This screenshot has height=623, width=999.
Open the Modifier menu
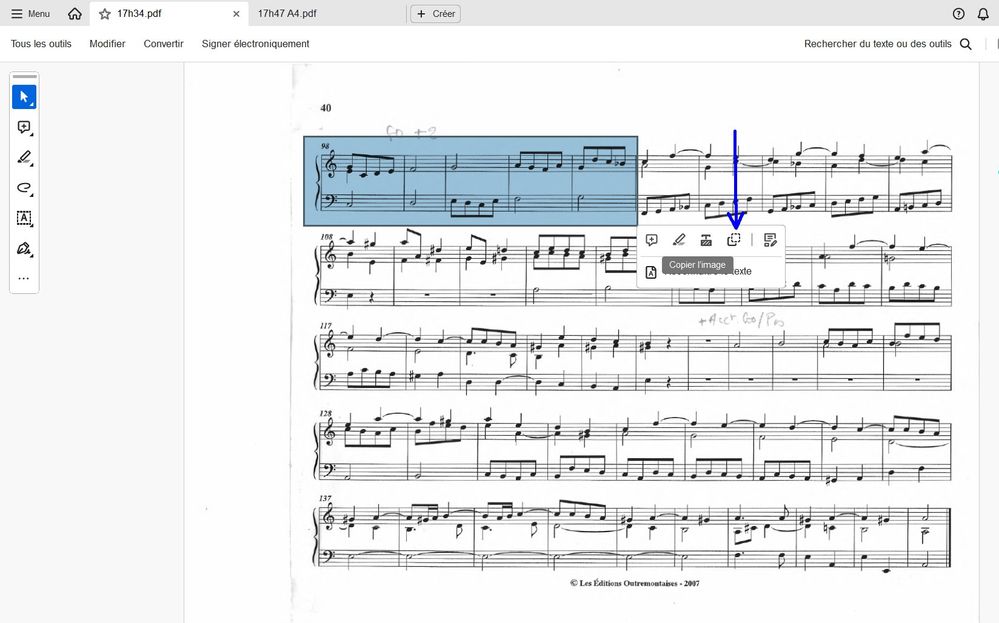pos(107,44)
